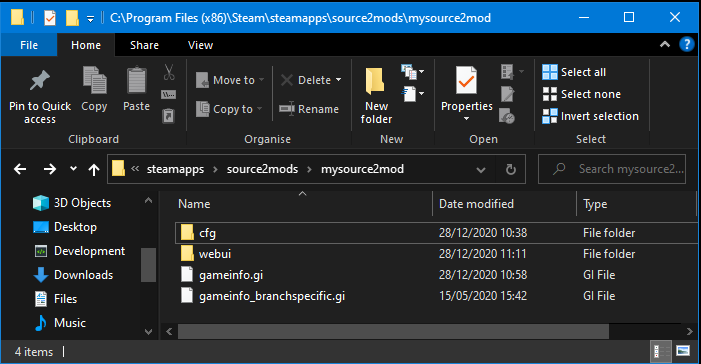Expand the Properties dropdown arrow
The height and width of the screenshot is (364, 701).
tap(466, 119)
